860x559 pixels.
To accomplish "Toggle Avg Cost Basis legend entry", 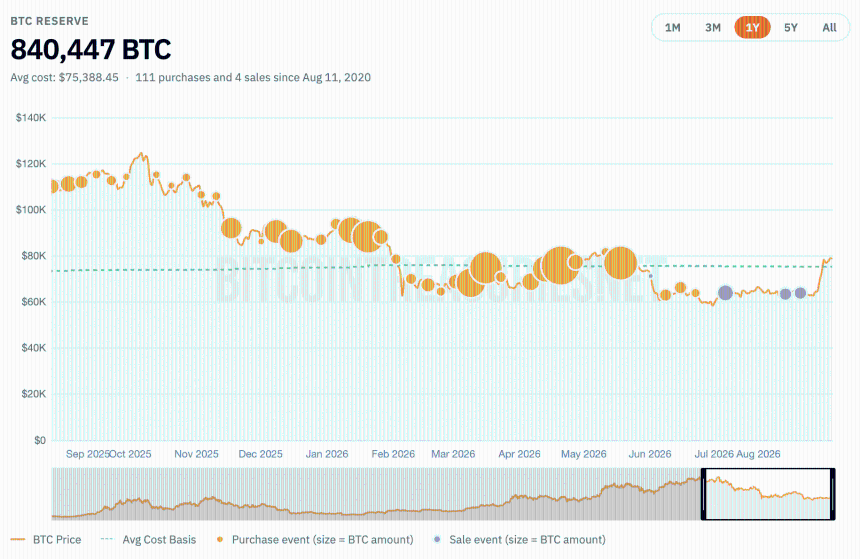I will click(x=148, y=540).
